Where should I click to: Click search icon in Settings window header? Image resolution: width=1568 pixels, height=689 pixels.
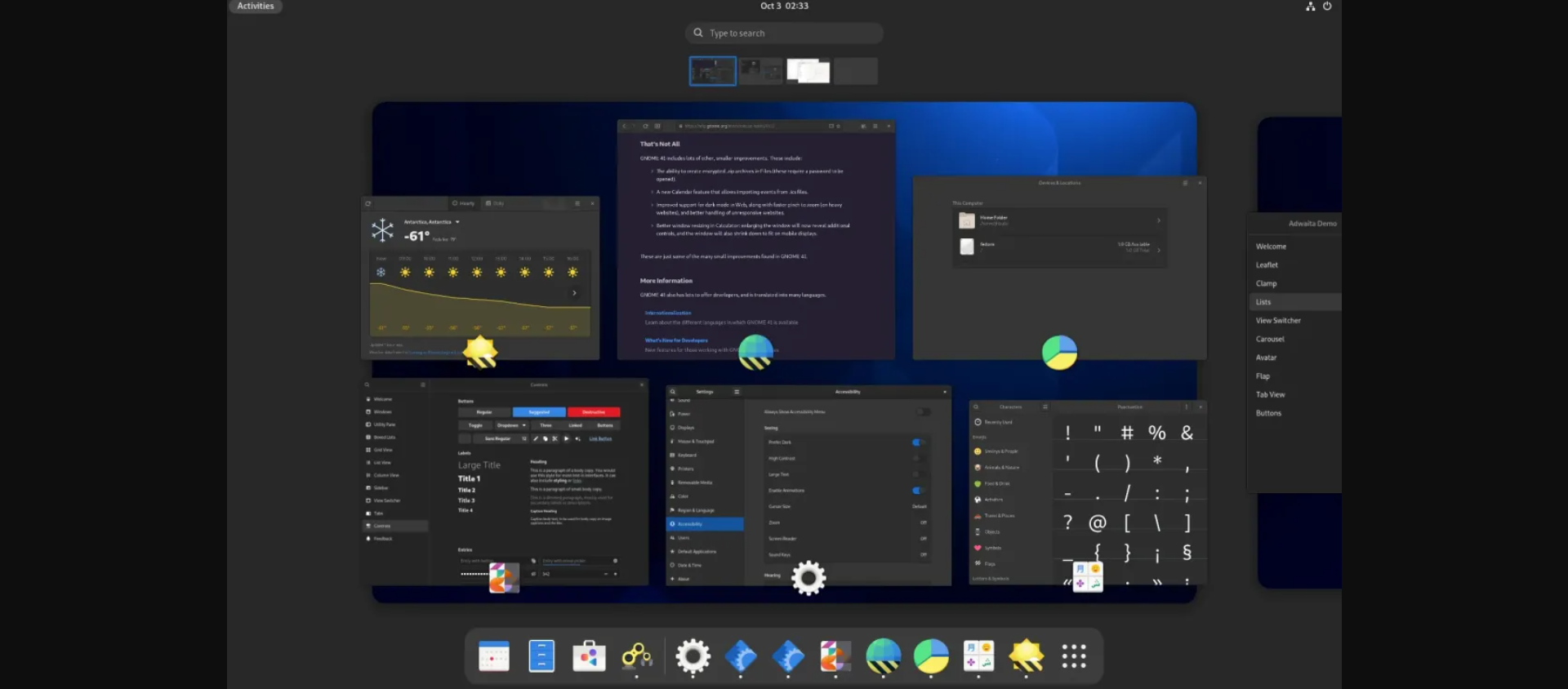click(673, 392)
